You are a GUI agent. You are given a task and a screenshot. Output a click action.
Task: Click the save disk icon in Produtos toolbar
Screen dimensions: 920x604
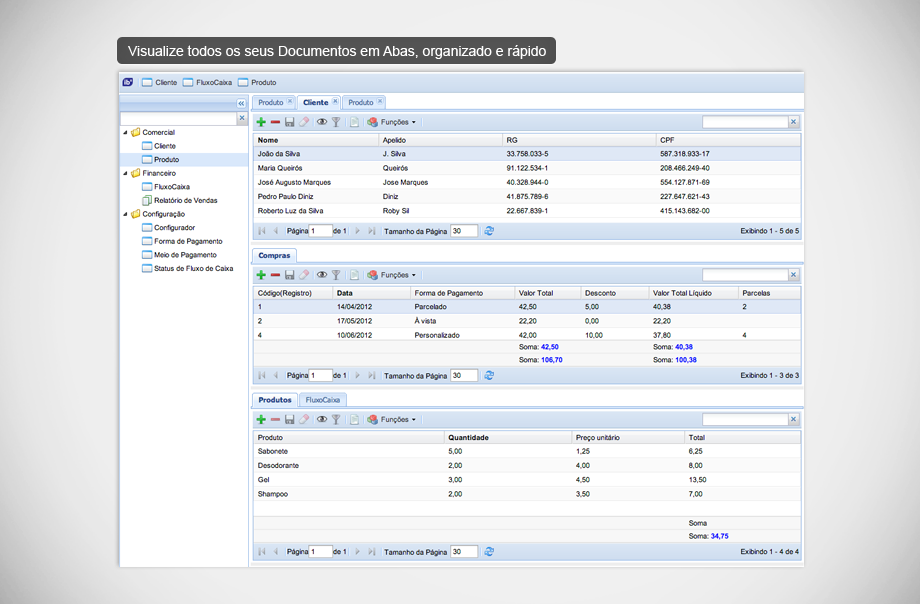(x=289, y=420)
